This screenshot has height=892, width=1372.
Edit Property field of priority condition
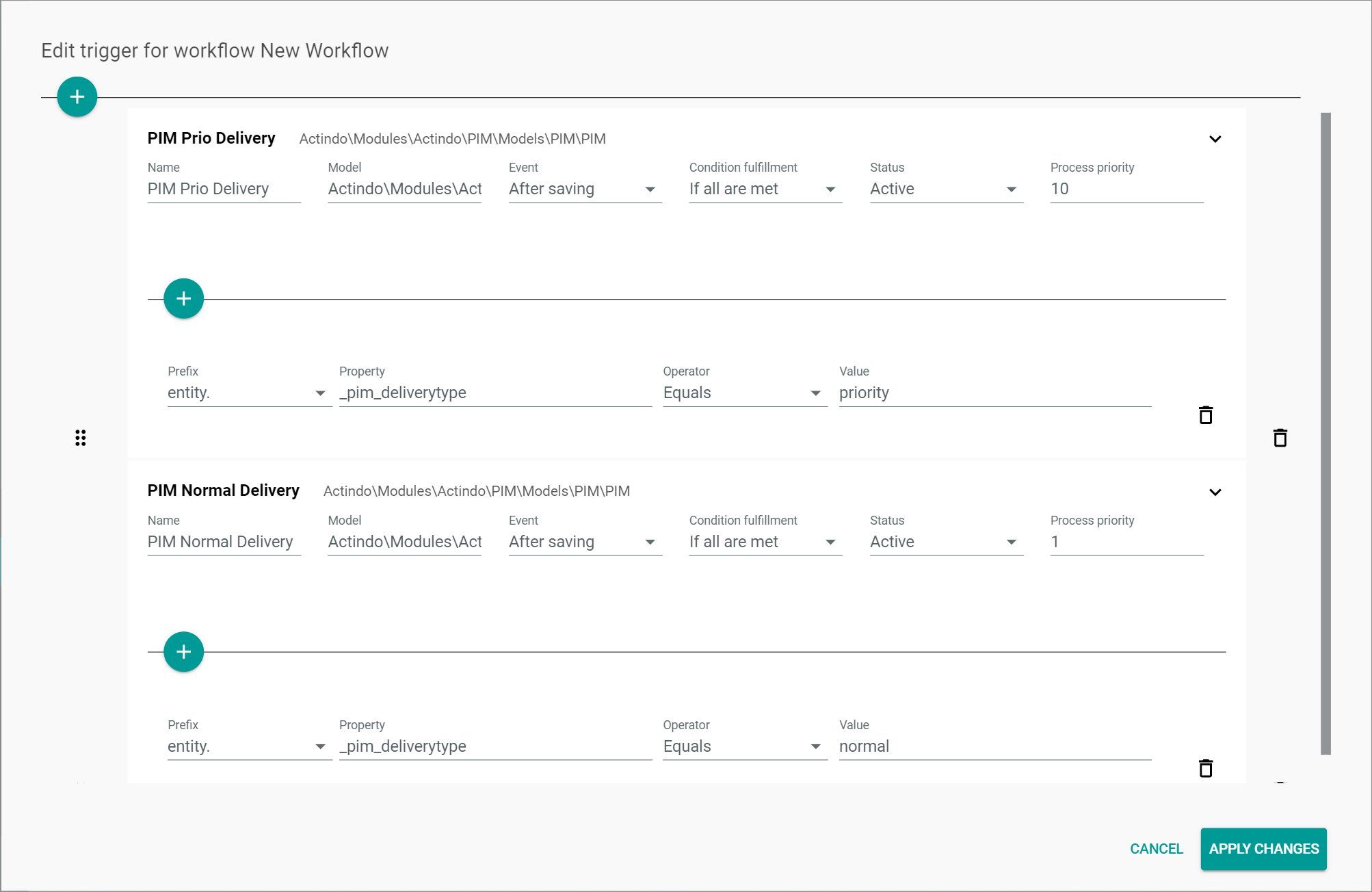click(495, 393)
